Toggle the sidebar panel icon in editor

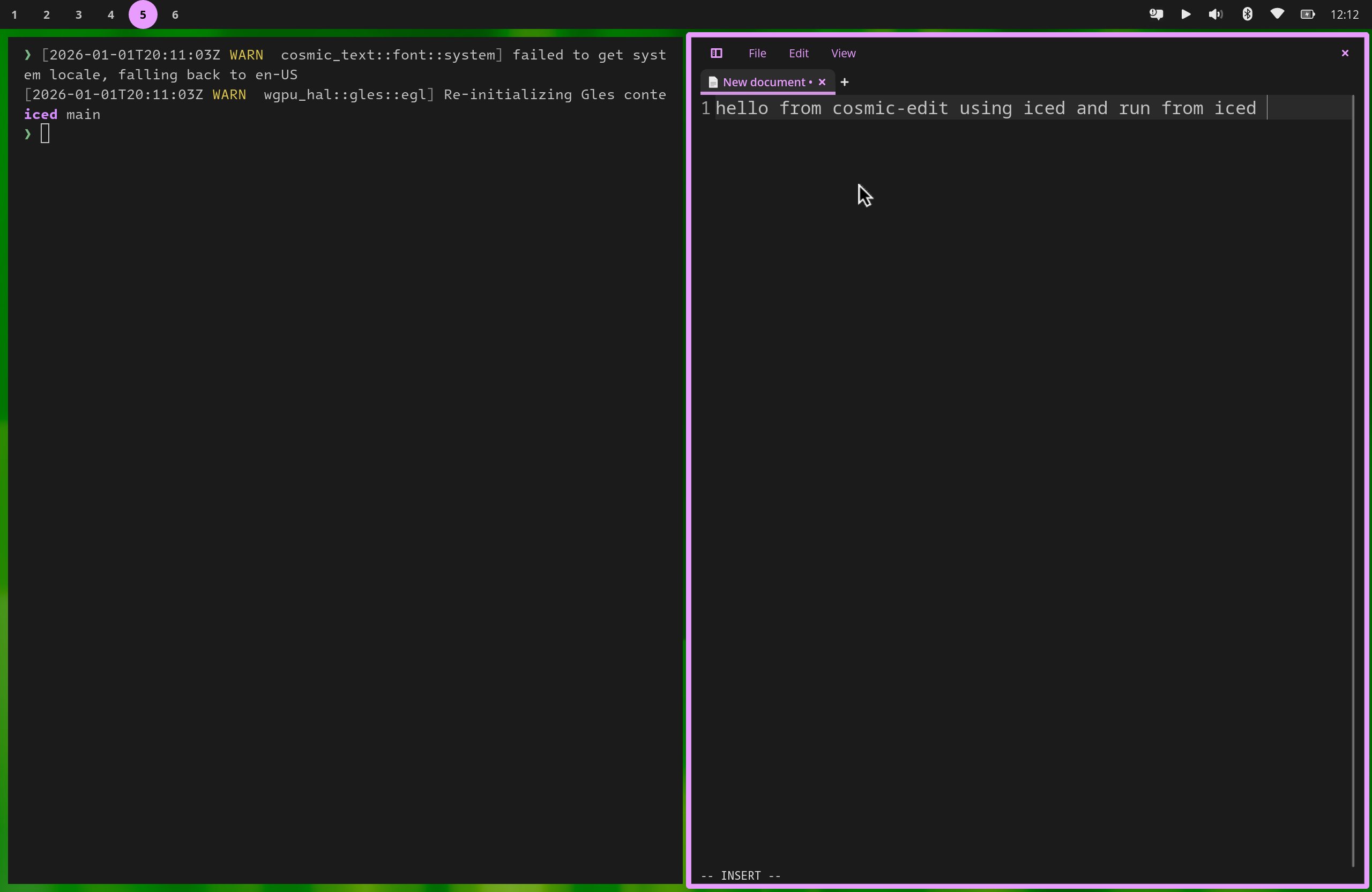[x=717, y=53]
